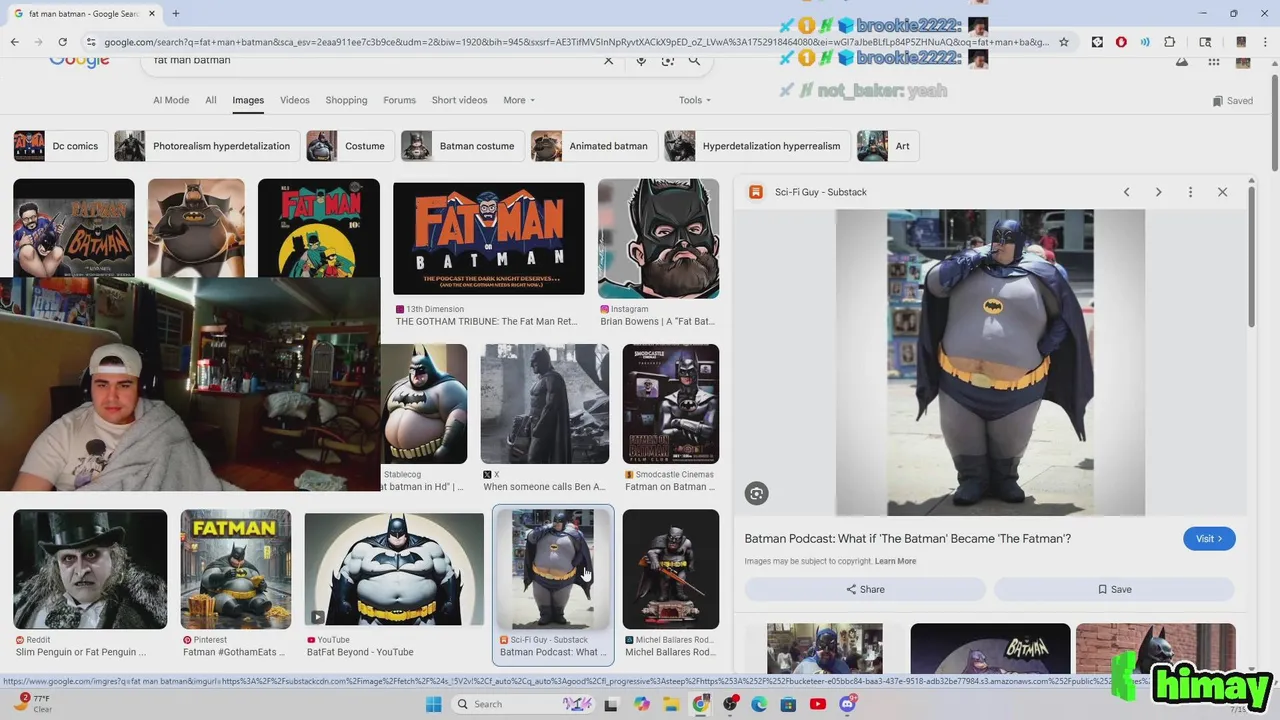
Task: Open the Windows Start menu
Action: pyautogui.click(x=433, y=704)
